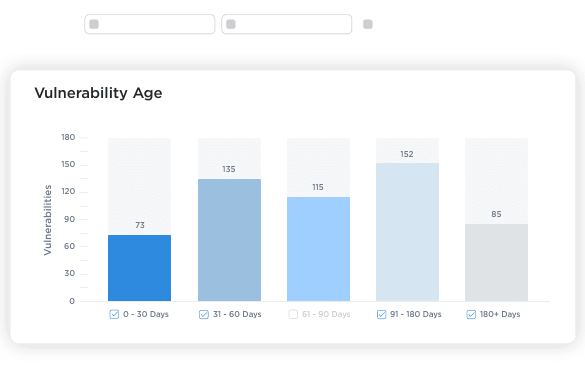Uncheck the 0 - 30 Days checkbox
Image resolution: width=585 pixels, height=376 pixels.
pos(114,314)
